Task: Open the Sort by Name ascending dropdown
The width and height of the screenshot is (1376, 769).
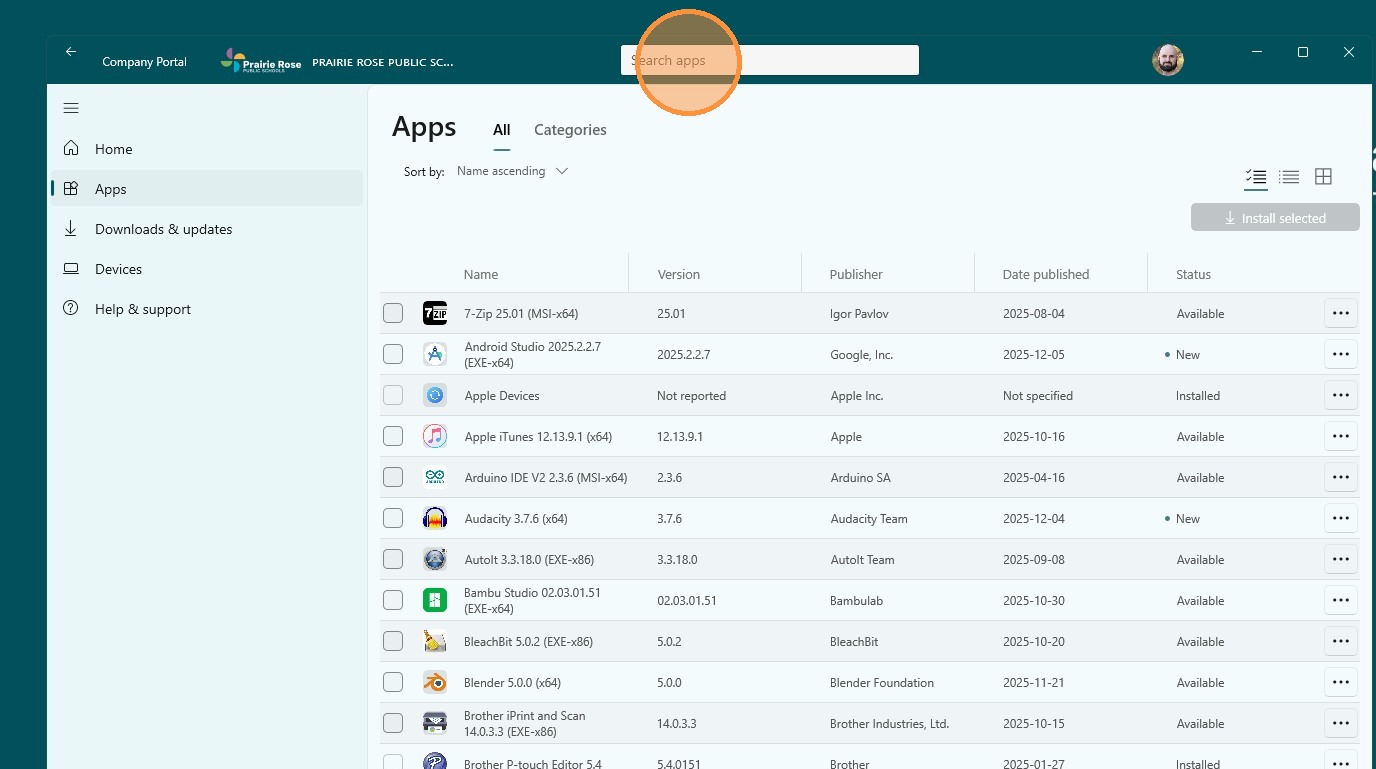Action: coord(512,172)
